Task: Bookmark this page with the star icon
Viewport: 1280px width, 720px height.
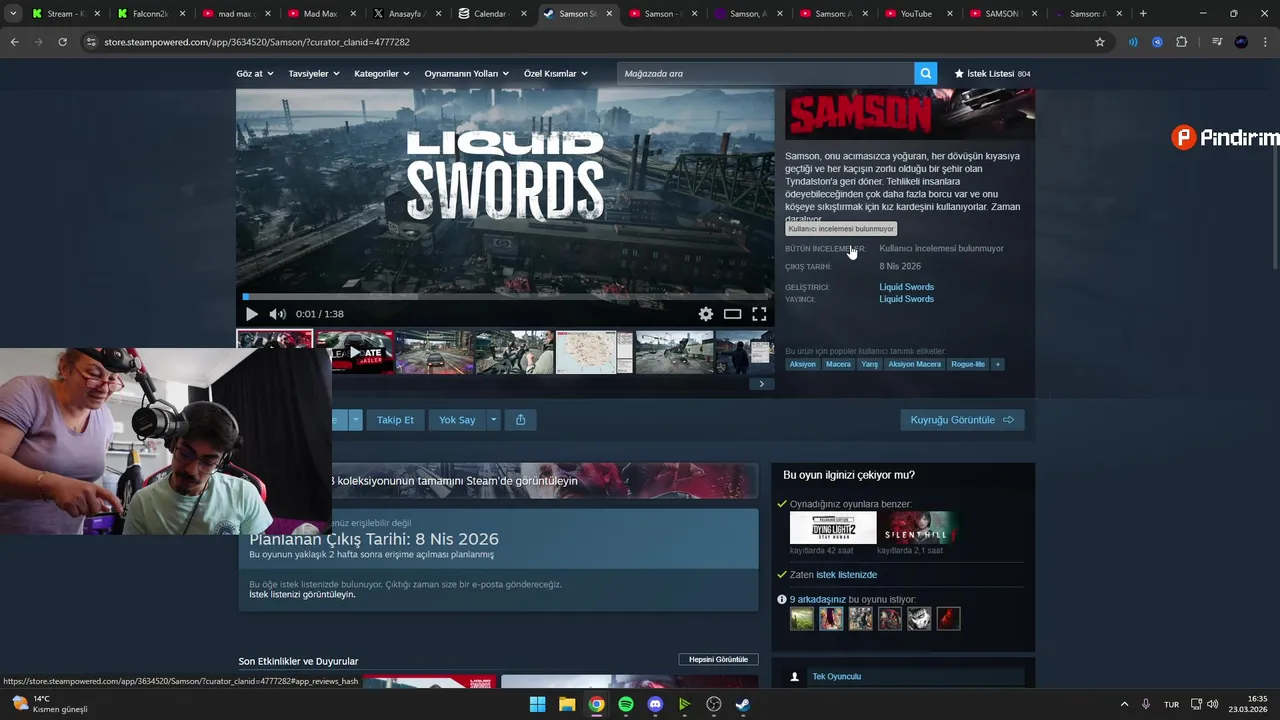Action: tap(1100, 42)
